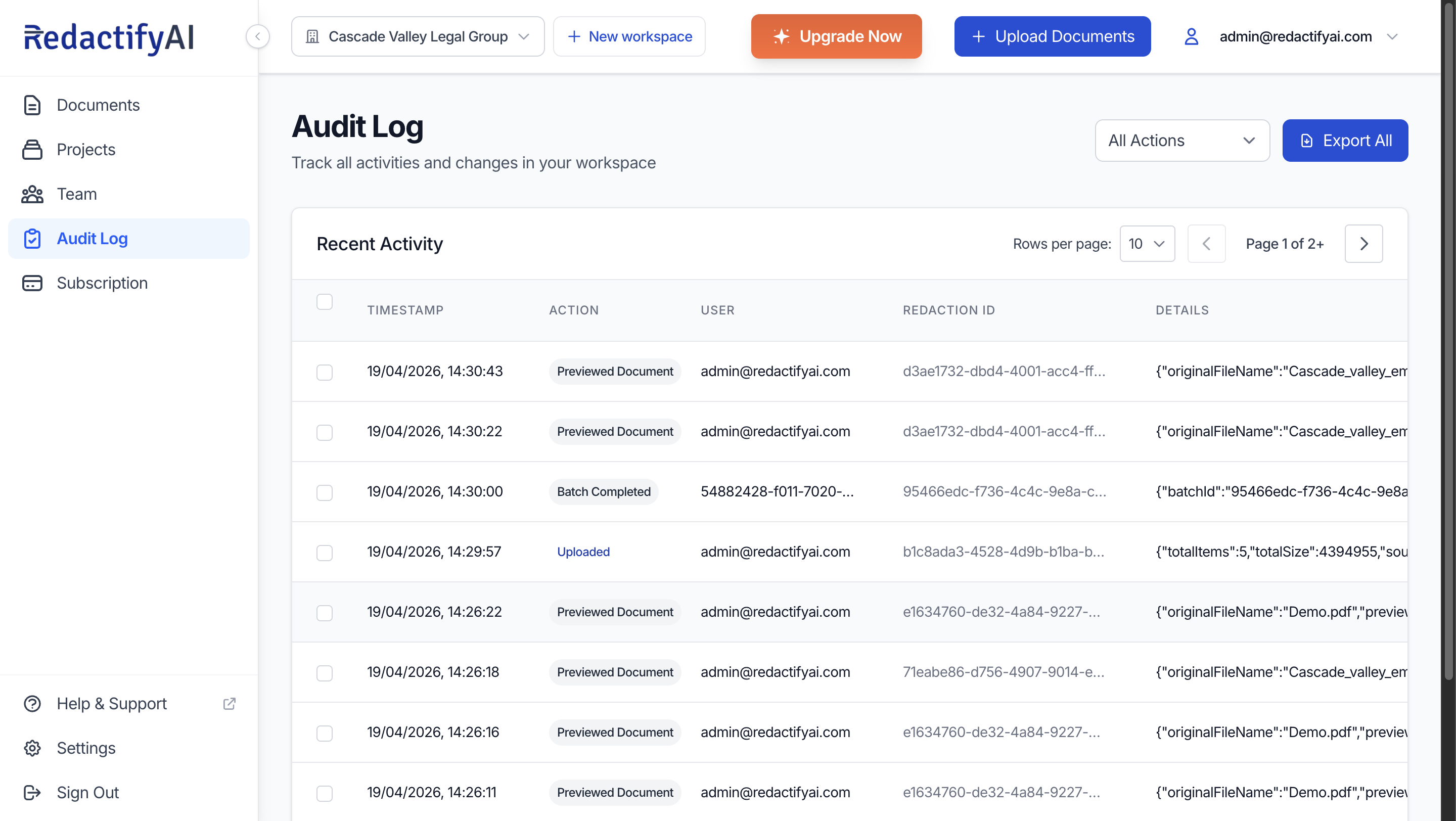Click the Upgrade Now button

tap(836, 37)
